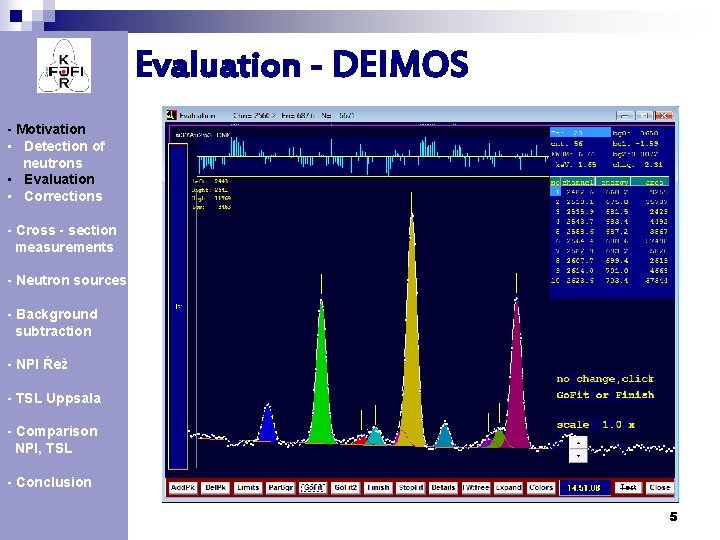Select peak row with channel 2543.7
The image size is (720, 540).
click(611, 221)
